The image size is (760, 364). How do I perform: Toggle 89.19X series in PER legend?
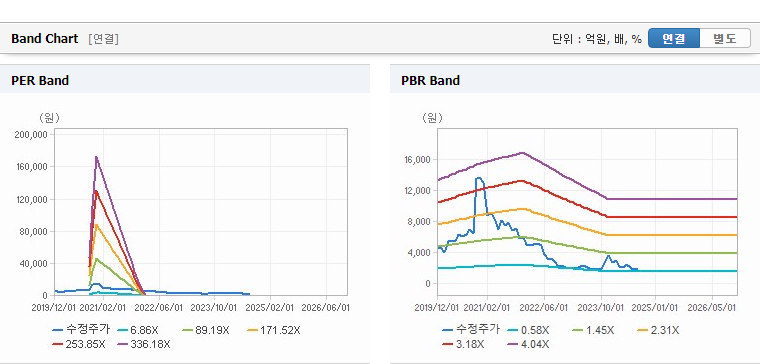[x=205, y=330]
